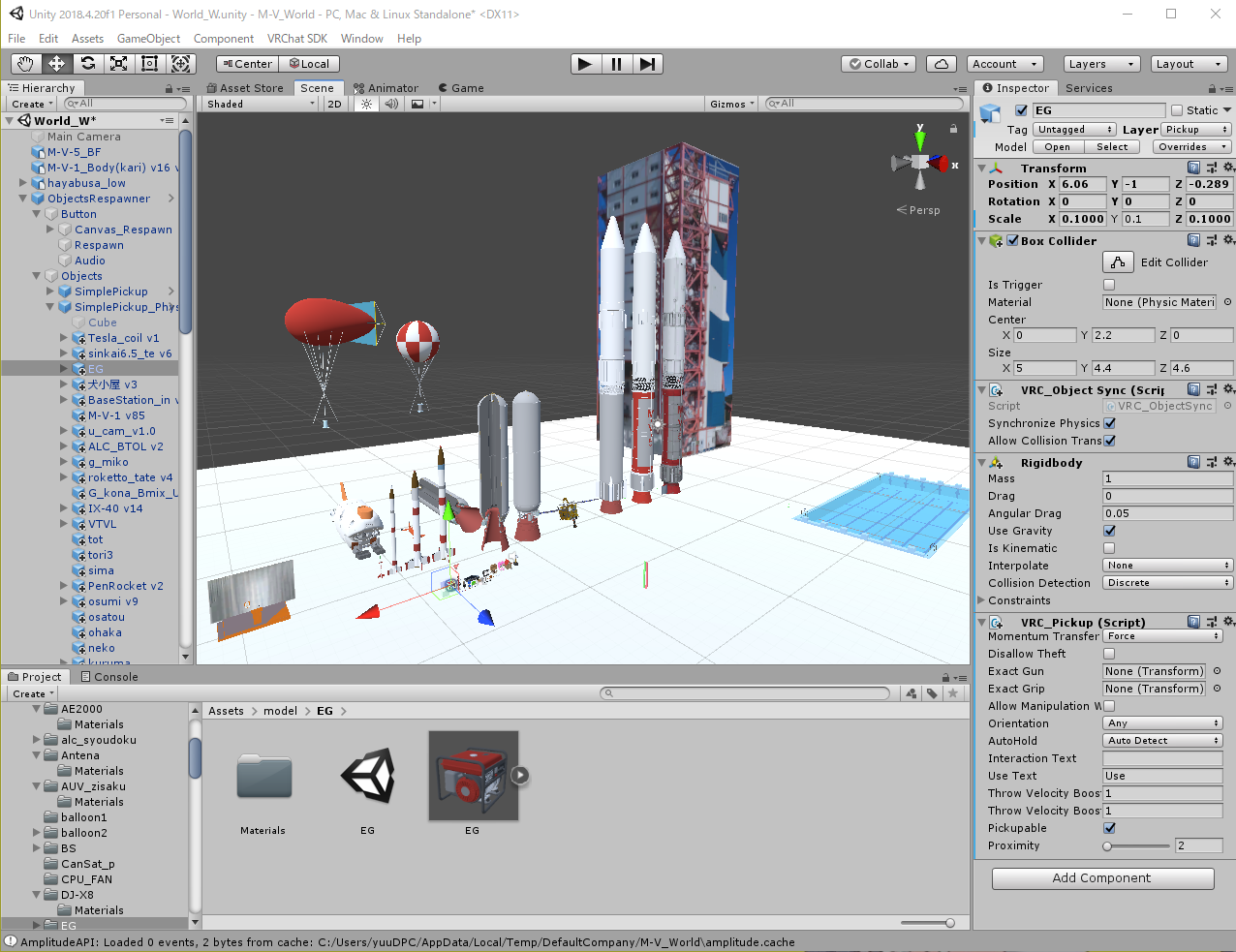Disable the Box Collider component checkbox
The image size is (1236, 952).
click(x=1013, y=241)
